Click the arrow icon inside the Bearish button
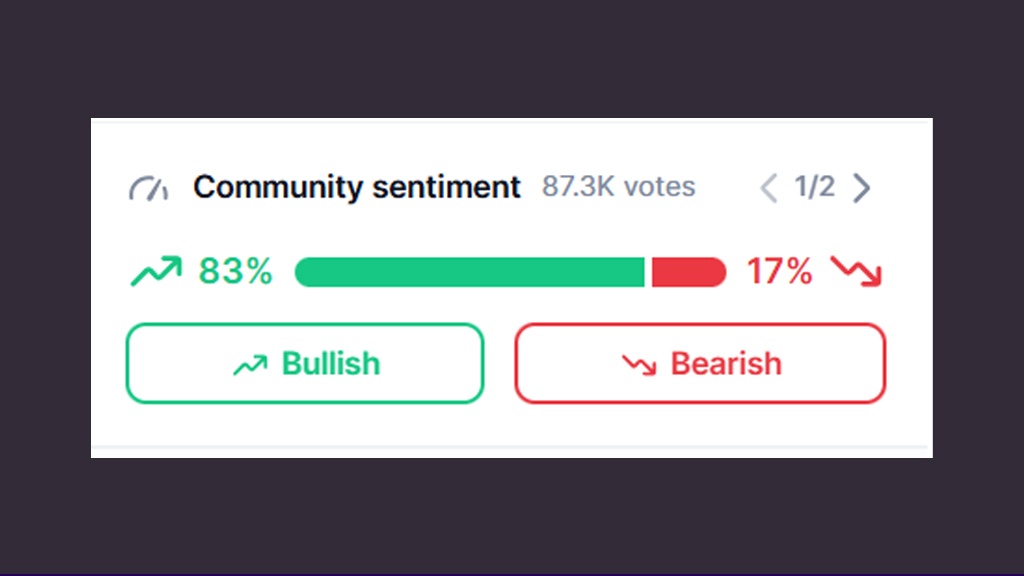The image size is (1024, 576). (639, 365)
